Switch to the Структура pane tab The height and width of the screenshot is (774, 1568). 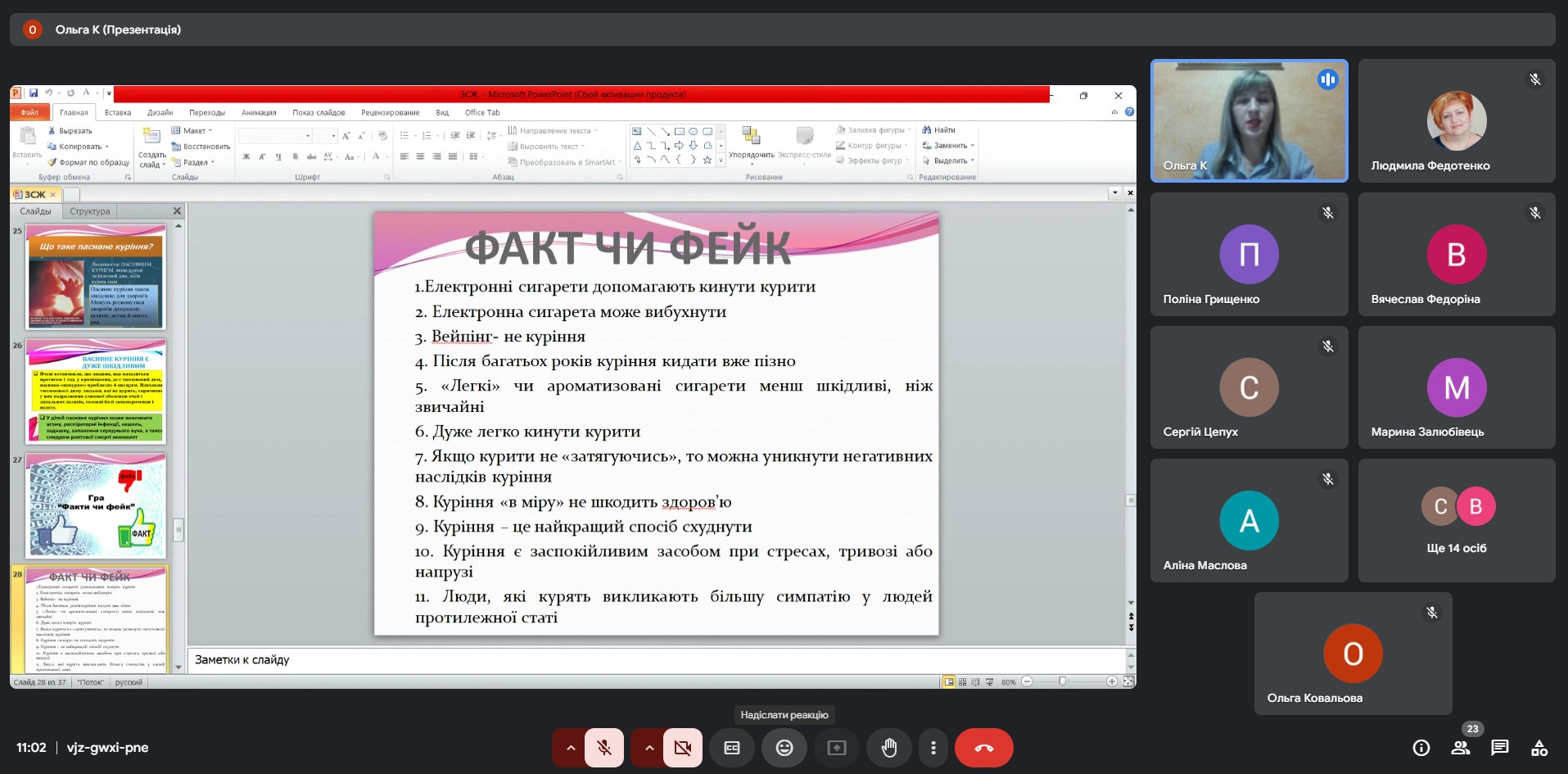90,211
